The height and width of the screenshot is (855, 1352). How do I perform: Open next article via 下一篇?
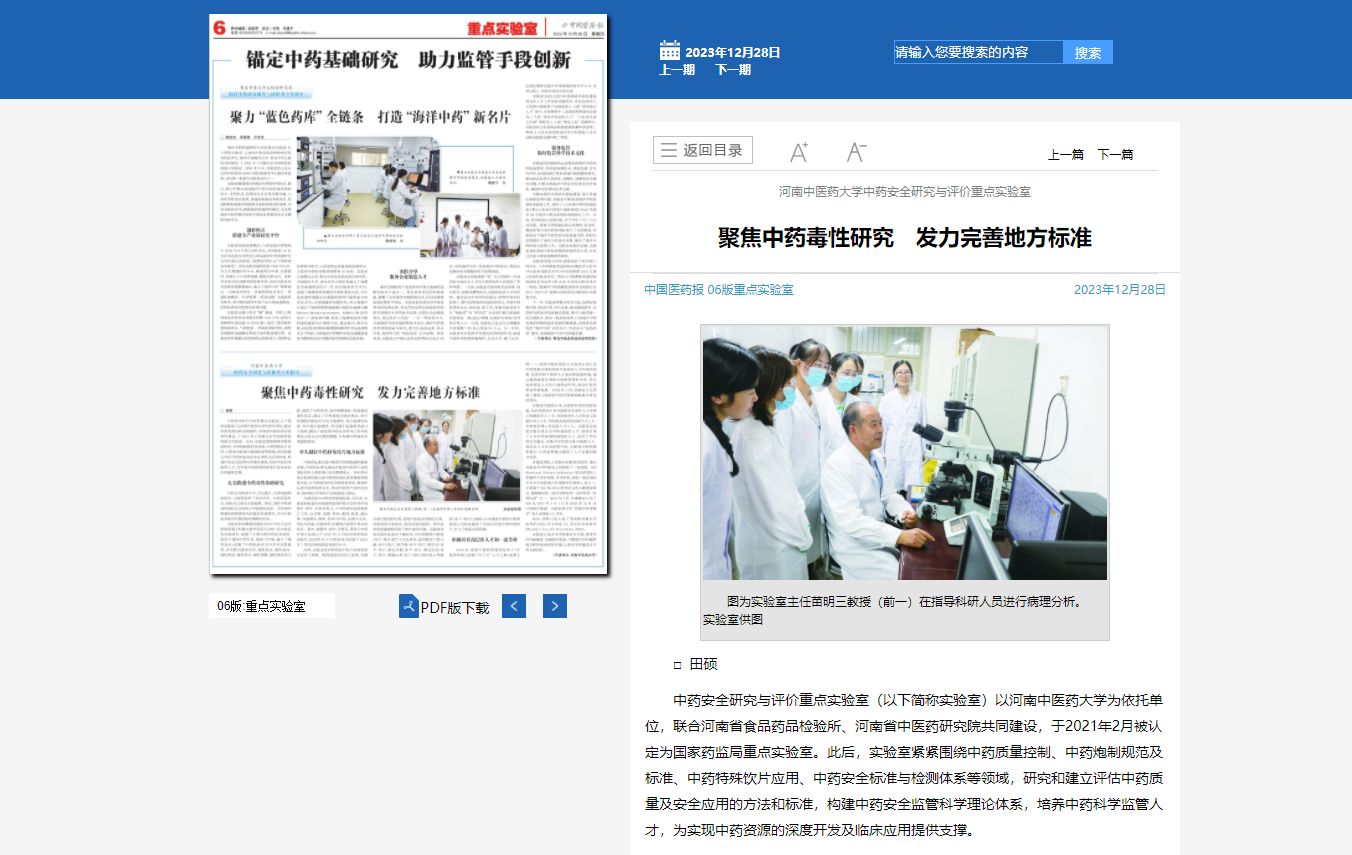click(x=1115, y=155)
